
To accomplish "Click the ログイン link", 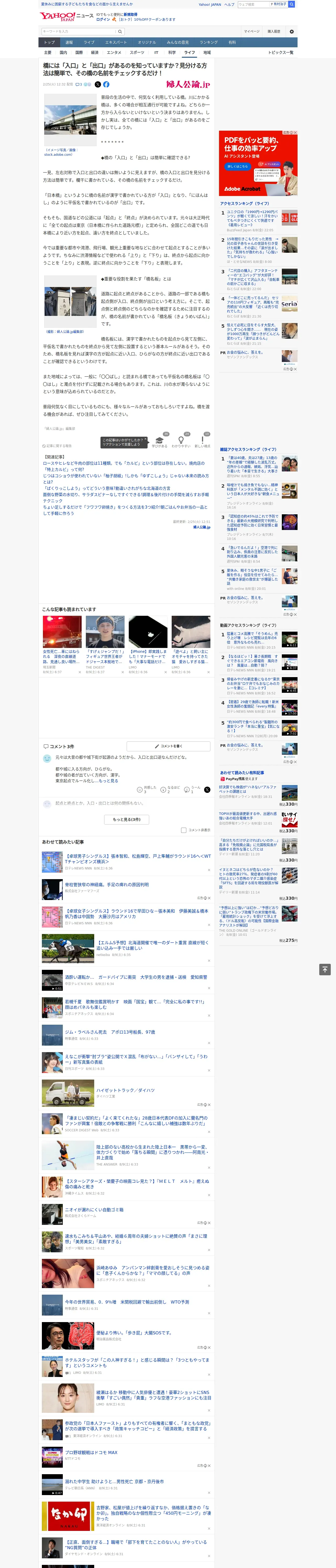I will click(103, 20).
